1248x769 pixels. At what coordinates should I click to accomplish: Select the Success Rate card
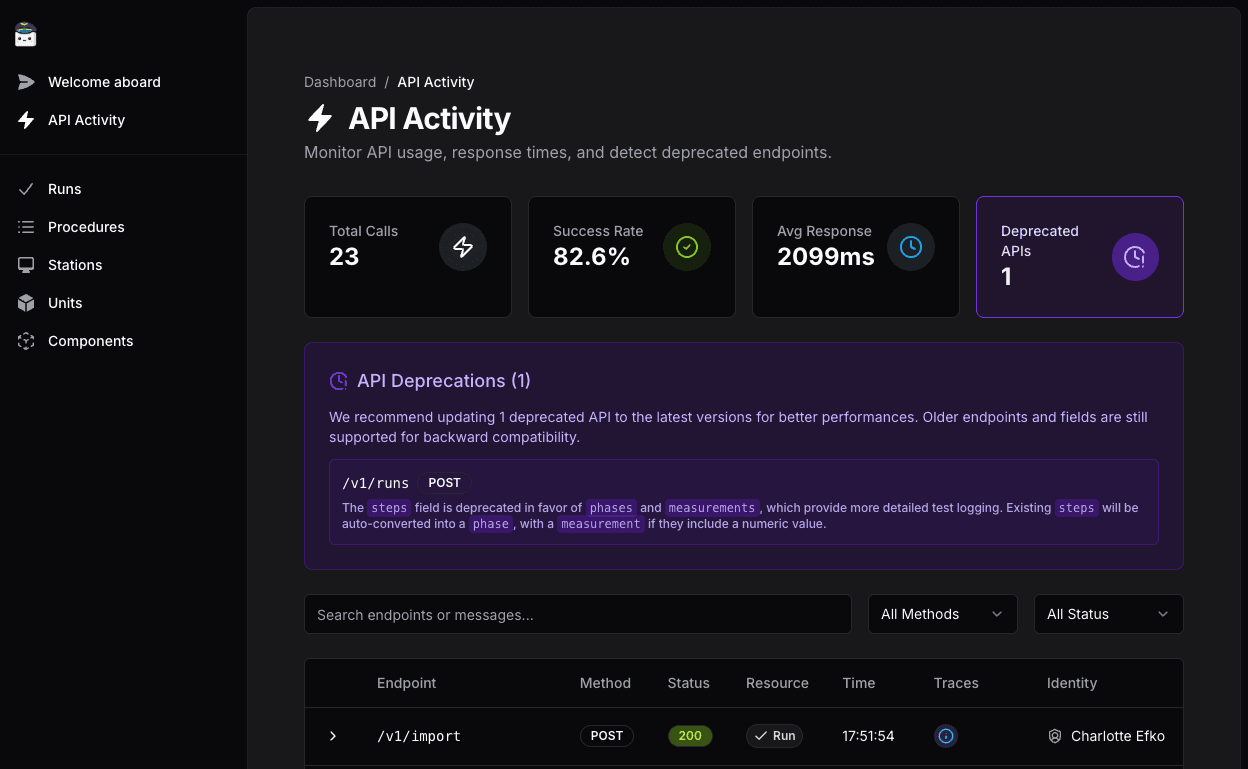pyautogui.click(x=632, y=257)
